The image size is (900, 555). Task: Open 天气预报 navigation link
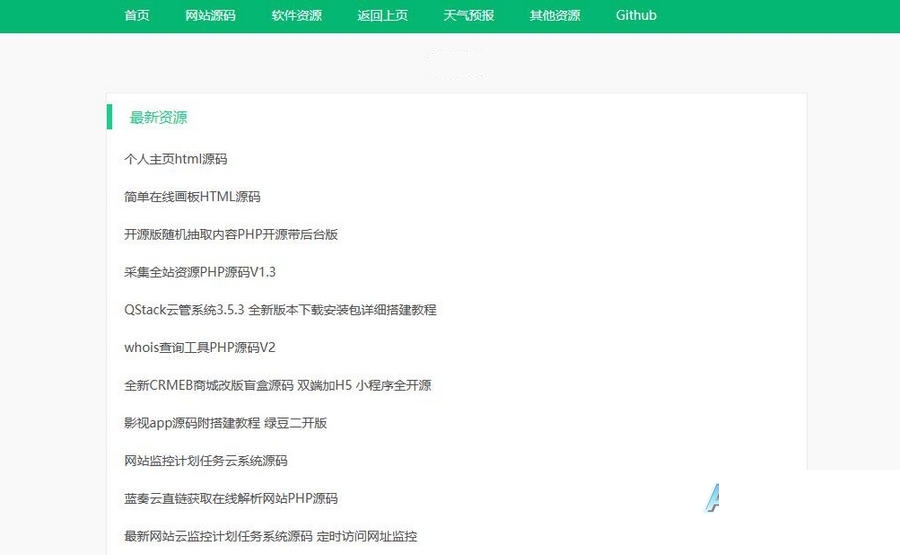click(x=468, y=15)
